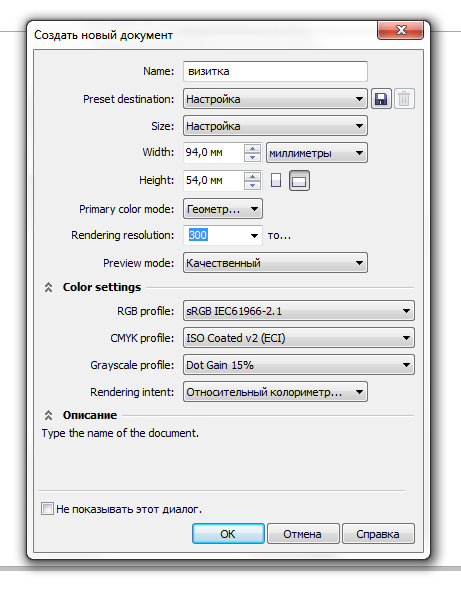The height and width of the screenshot is (590, 461).
Task: Open the миллиметры units dropdown
Action: [x=316, y=153]
